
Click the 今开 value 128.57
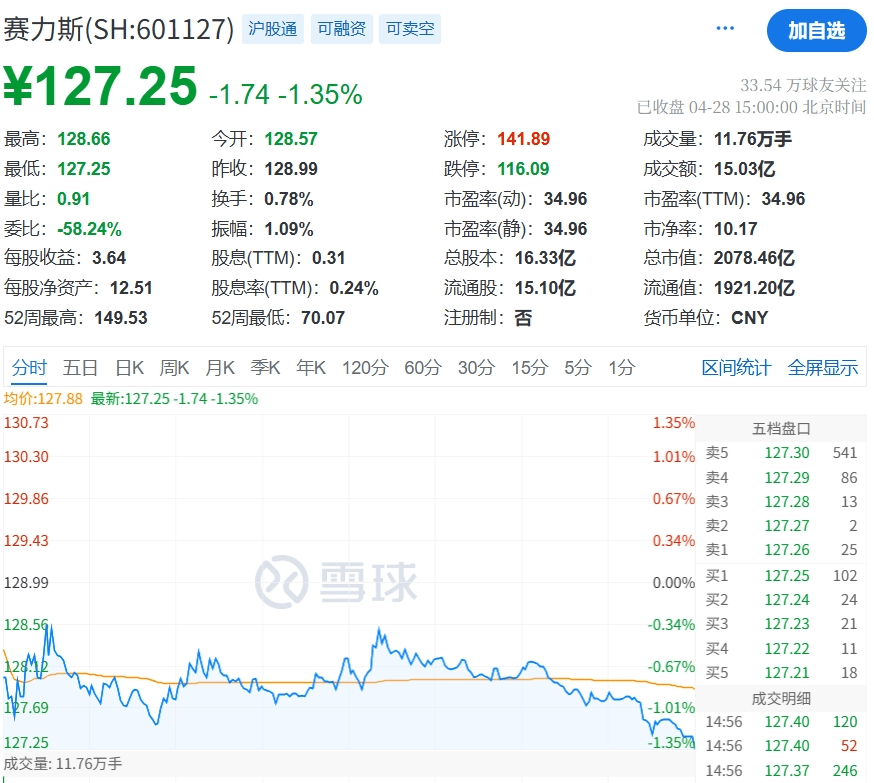click(x=291, y=139)
